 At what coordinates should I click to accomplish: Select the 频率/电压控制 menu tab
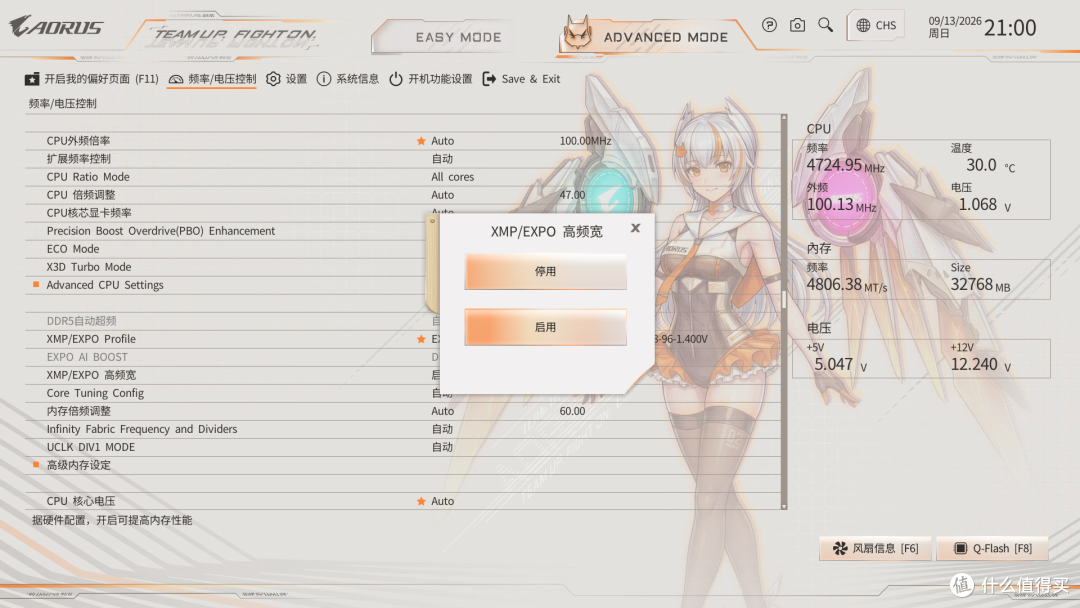click(213, 79)
